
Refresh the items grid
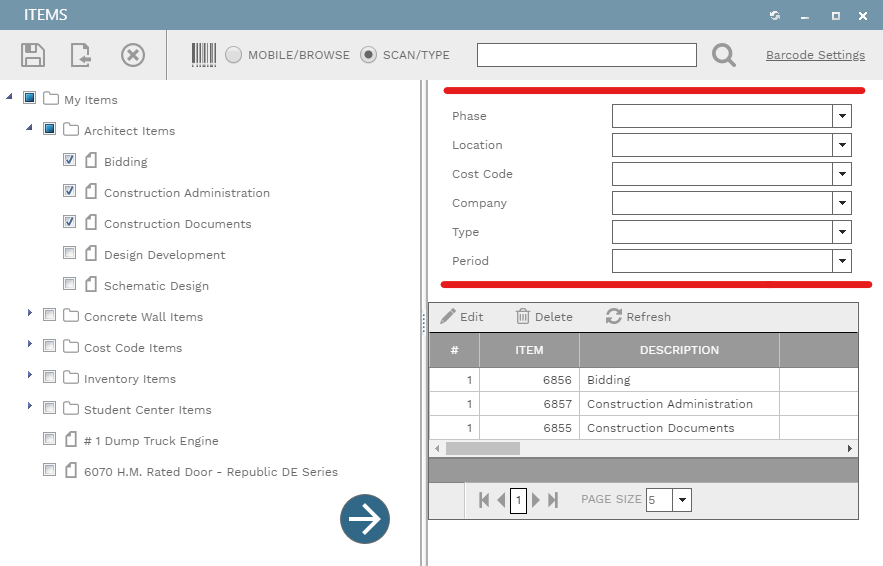click(638, 317)
